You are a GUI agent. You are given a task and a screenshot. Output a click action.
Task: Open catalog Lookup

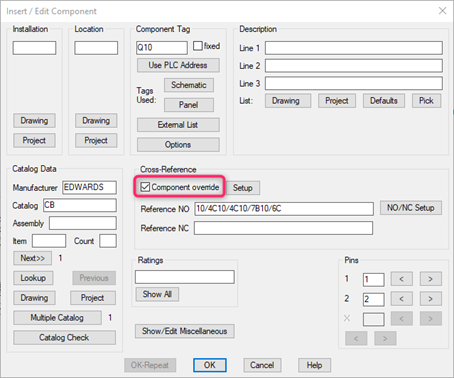tap(33, 278)
